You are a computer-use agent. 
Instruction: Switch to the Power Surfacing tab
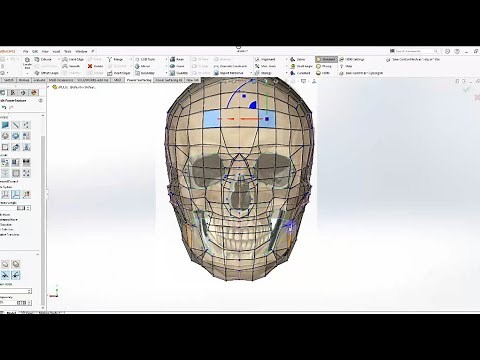pos(139,80)
